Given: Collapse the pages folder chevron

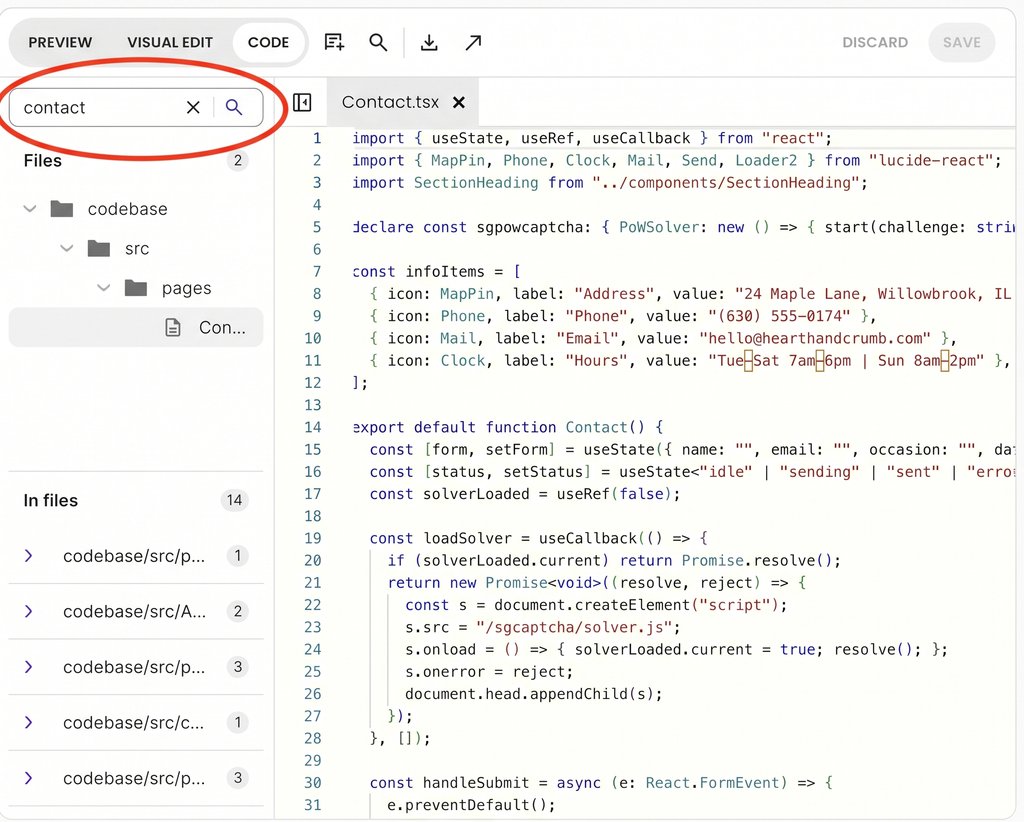Looking at the screenshot, I should coord(104,288).
